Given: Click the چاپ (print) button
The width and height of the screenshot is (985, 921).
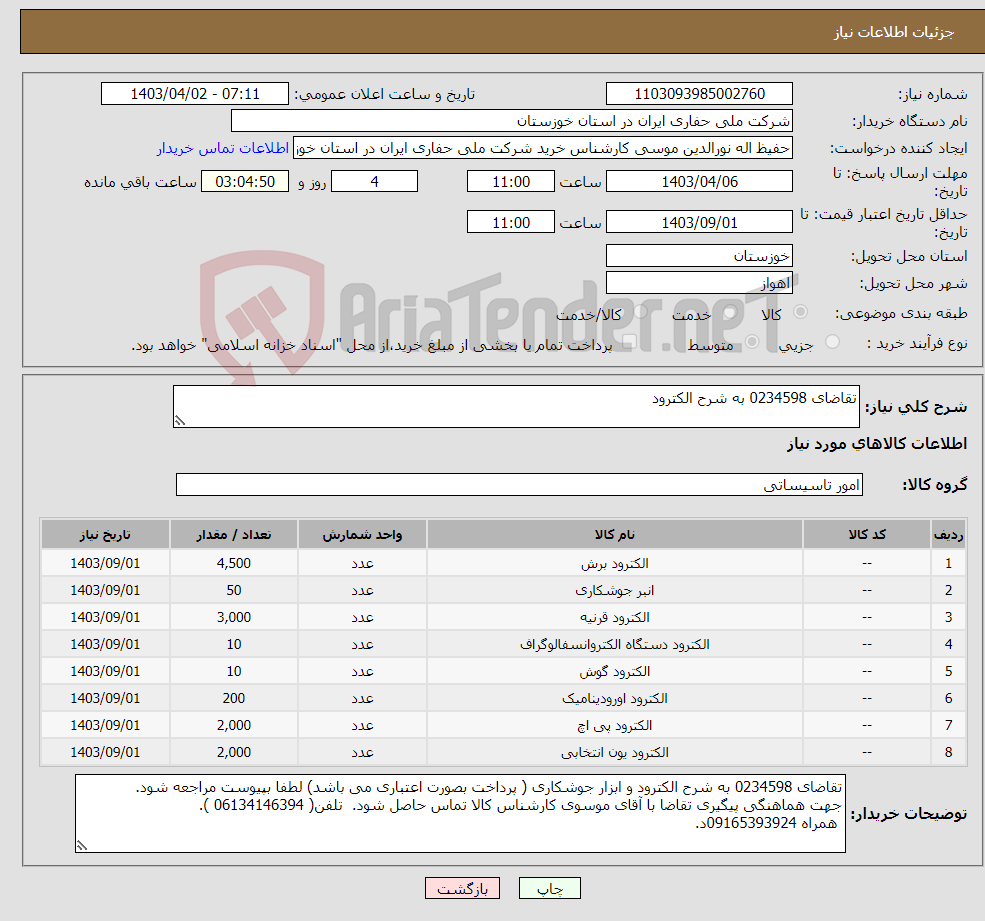Looking at the screenshot, I should 549,888.
